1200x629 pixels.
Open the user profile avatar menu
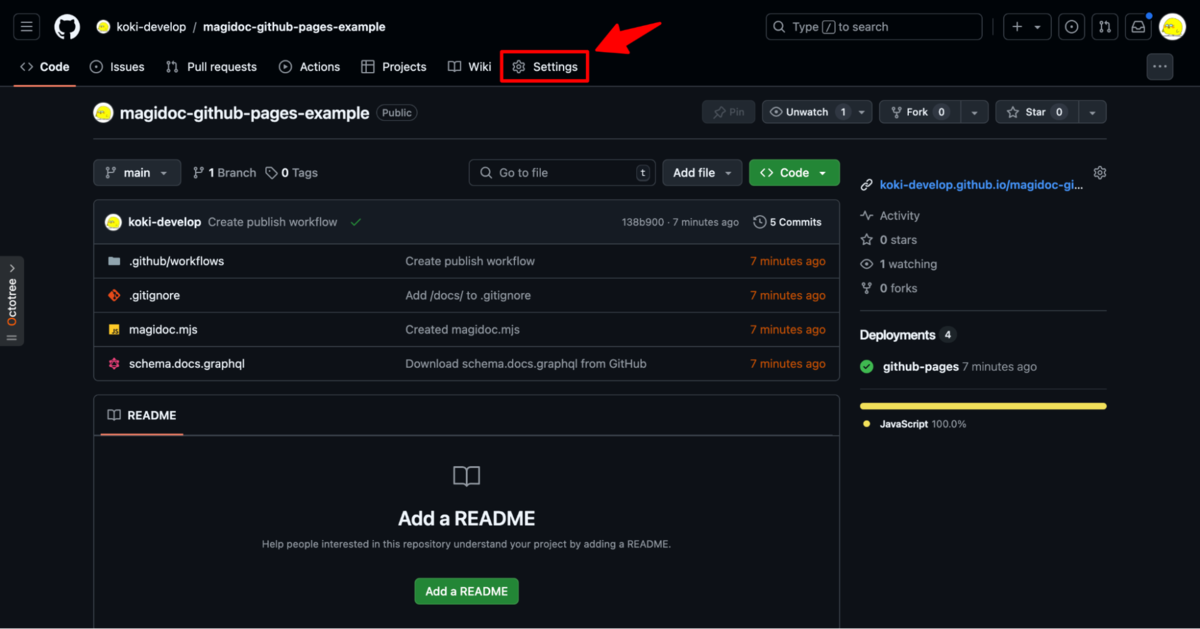[1172, 27]
